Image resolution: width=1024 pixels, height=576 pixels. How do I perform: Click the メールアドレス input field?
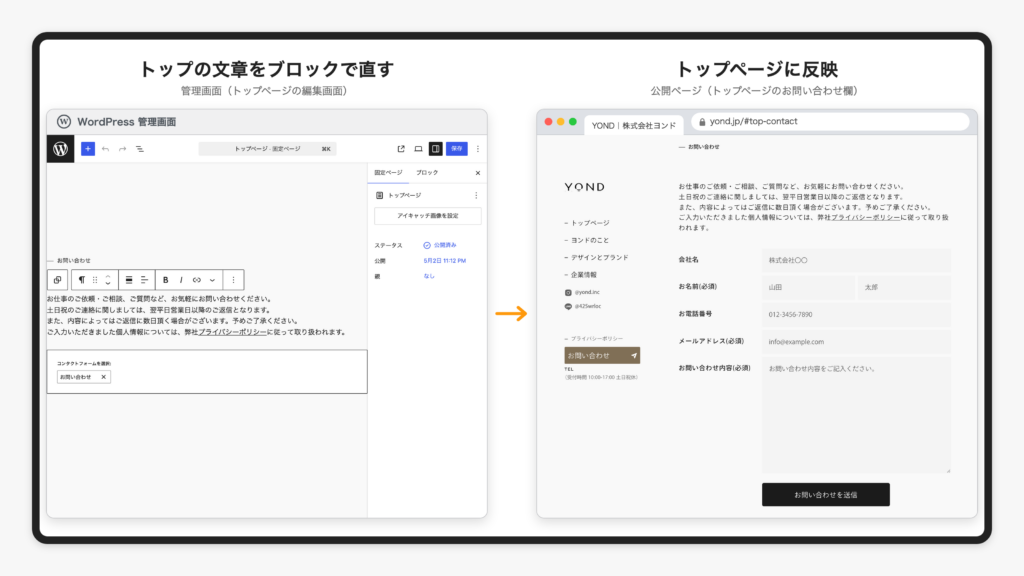[x=856, y=342]
